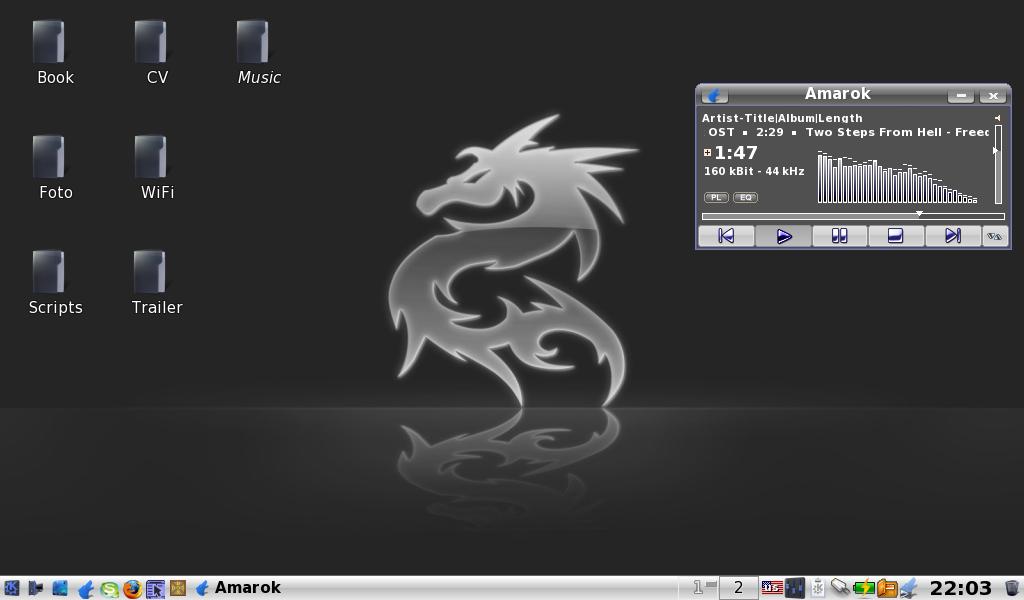Close the Amarok player window
This screenshot has height=600, width=1024.
coord(993,95)
